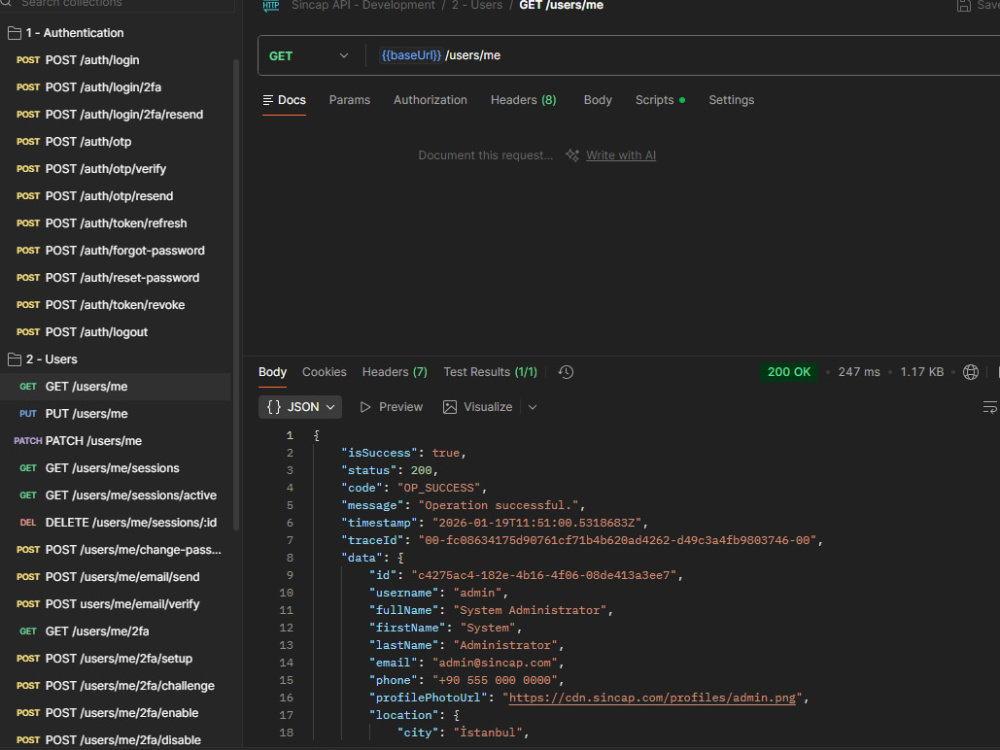Select the response Body tab
Image resolution: width=1000 pixels, height=750 pixels.
[272, 372]
